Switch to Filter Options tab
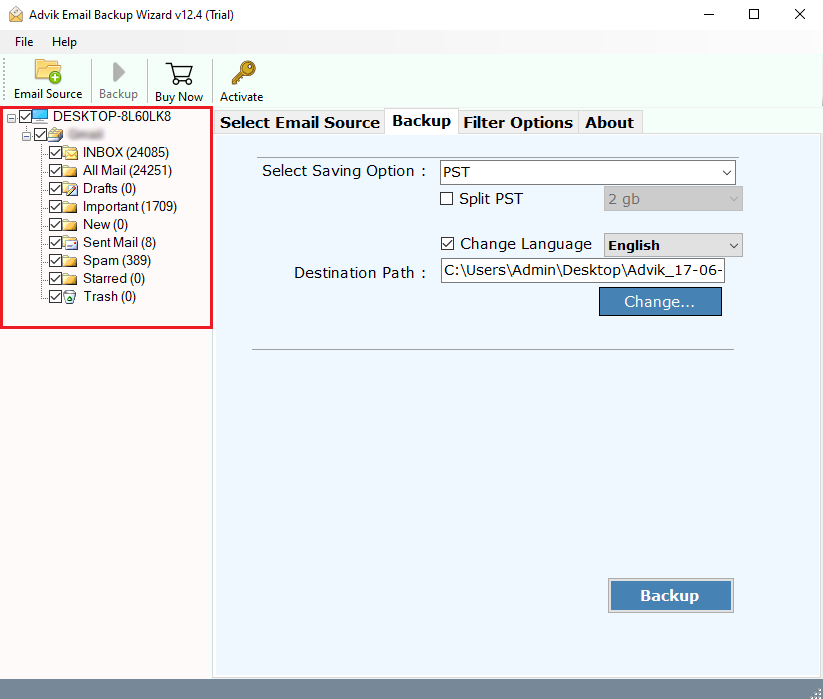 tap(518, 122)
